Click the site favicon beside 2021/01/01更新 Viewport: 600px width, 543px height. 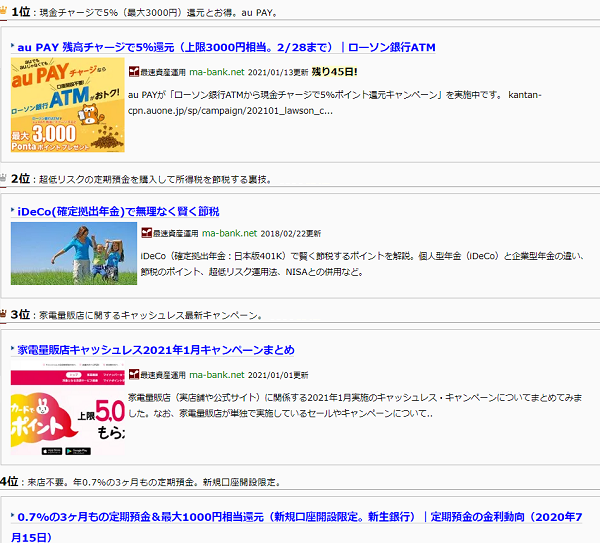click(x=134, y=374)
